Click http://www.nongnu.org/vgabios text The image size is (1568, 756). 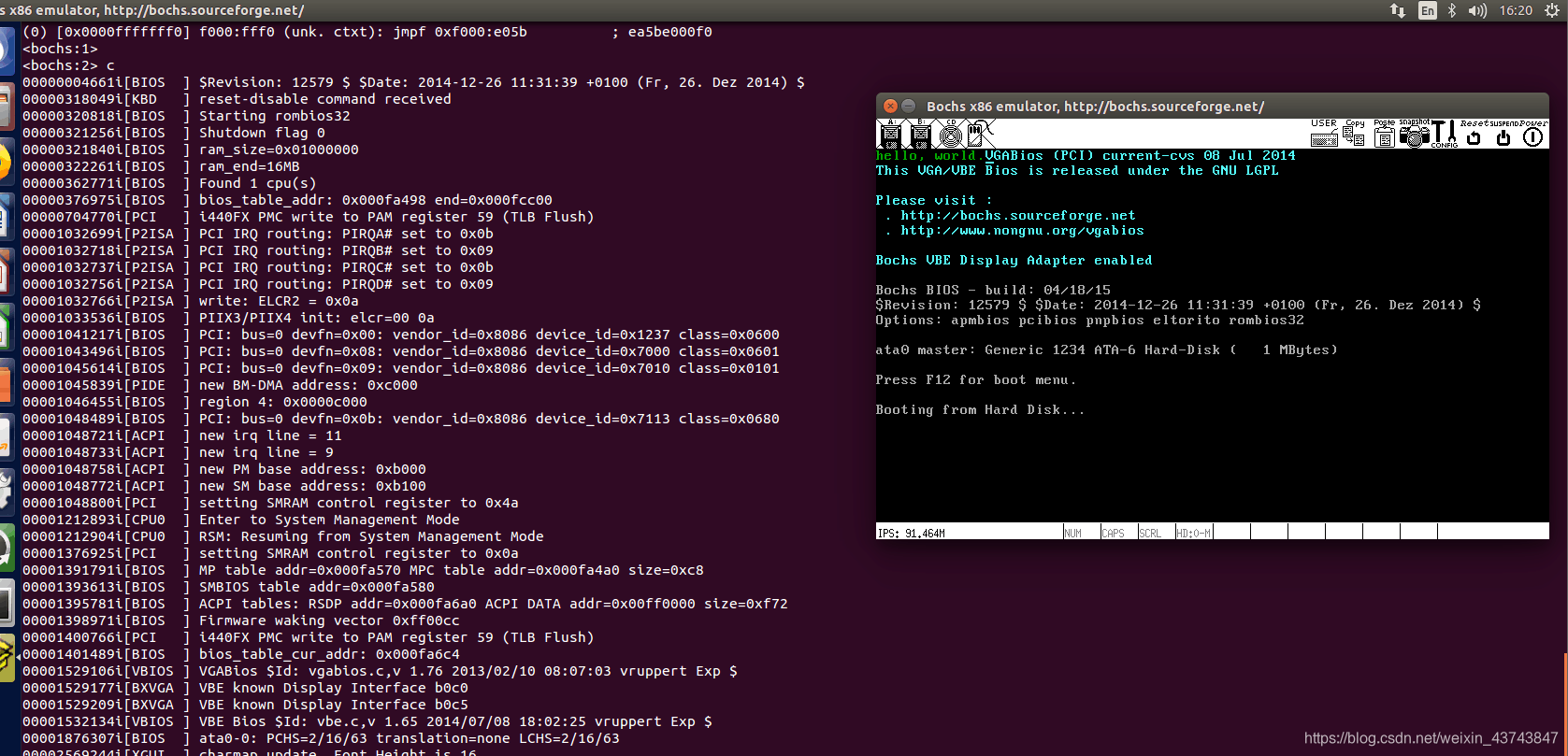click(x=1022, y=230)
